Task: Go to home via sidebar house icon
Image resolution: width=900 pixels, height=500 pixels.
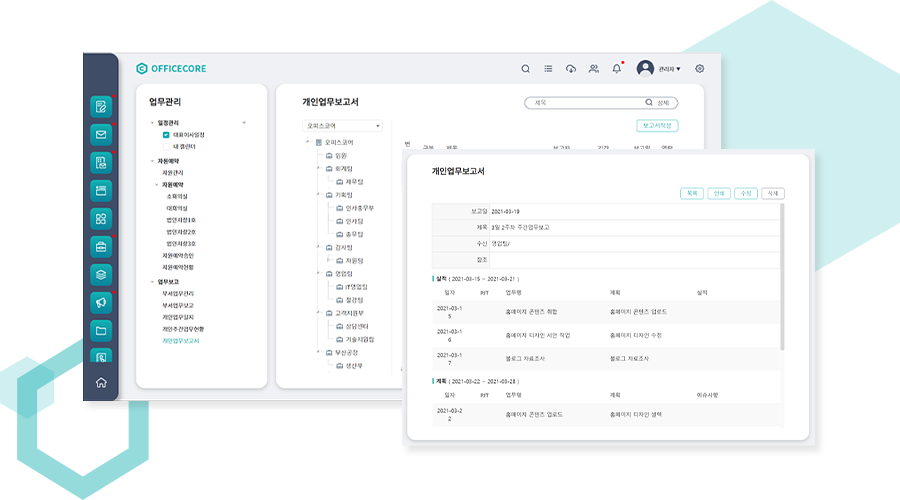Action: click(101, 383)
